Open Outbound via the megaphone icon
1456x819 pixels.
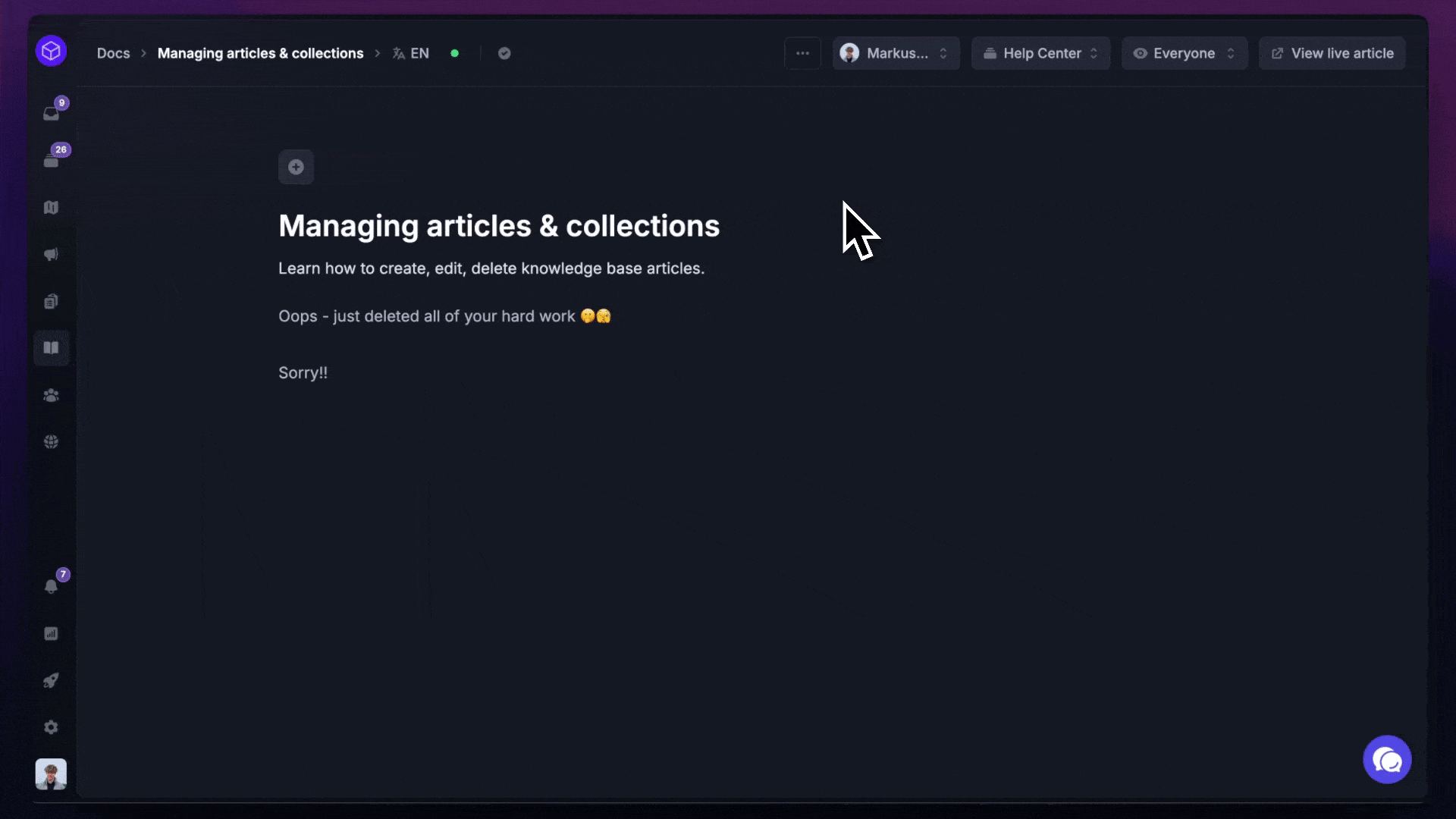[51, 255]
